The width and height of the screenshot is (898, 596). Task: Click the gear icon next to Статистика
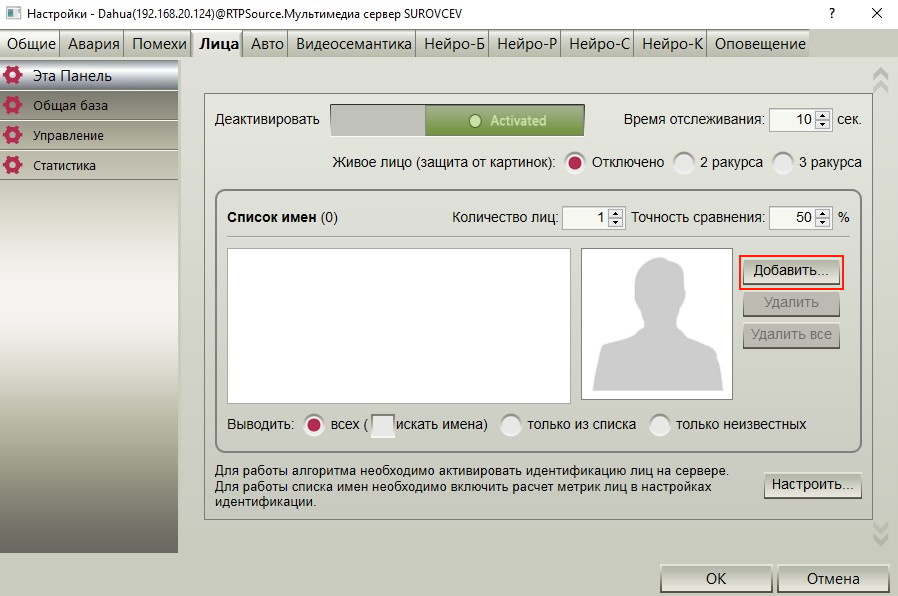pos(12,165)
